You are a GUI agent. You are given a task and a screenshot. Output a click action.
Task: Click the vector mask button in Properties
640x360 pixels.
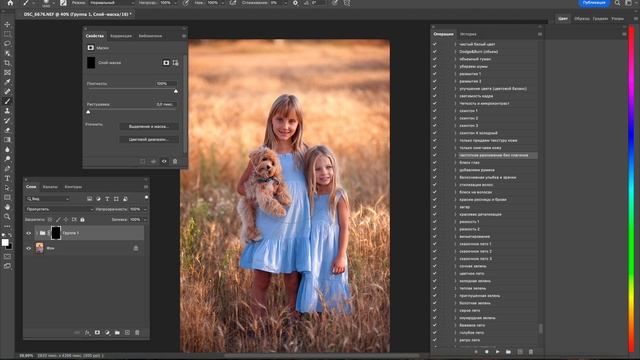[x=175, y=63]
